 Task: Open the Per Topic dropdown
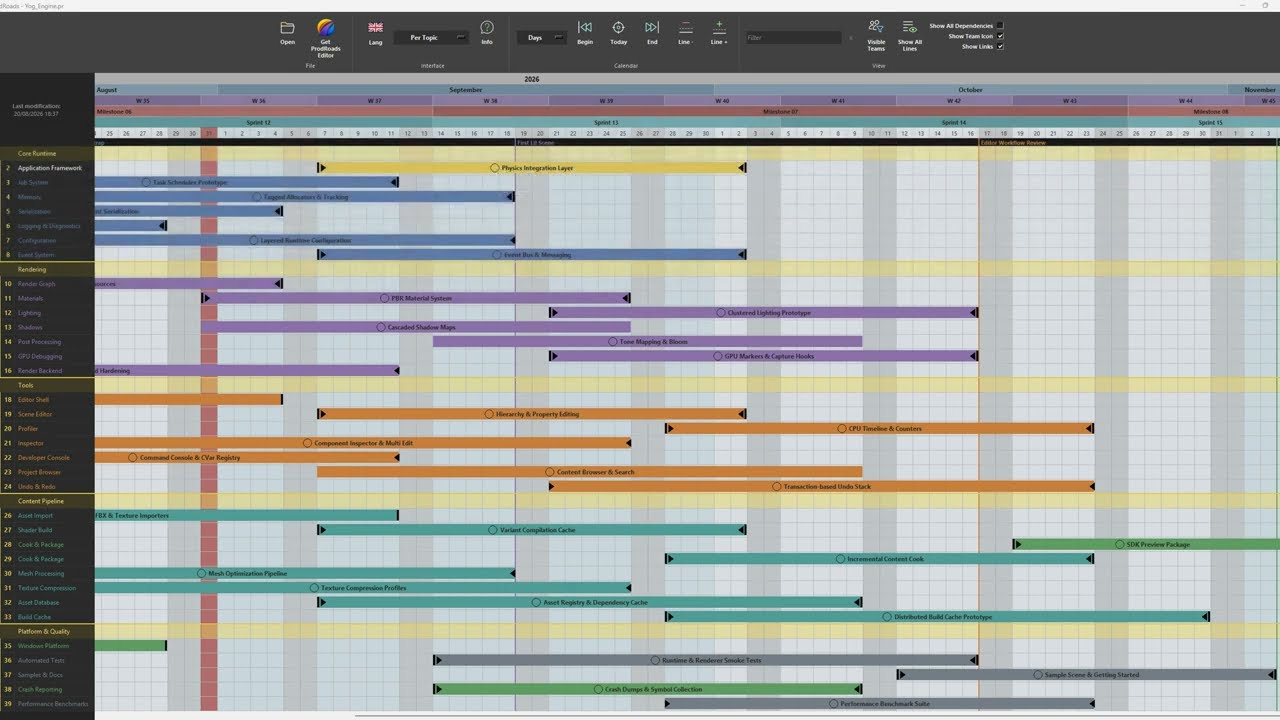pos(430,38)
